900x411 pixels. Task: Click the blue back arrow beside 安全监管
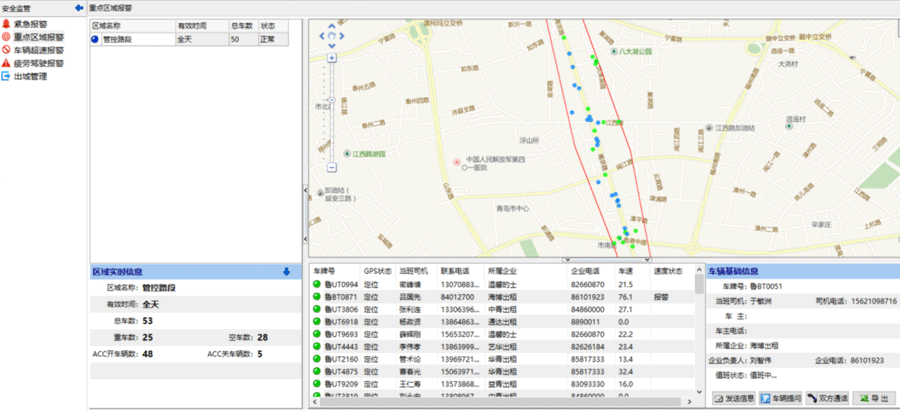click(79, 7)
